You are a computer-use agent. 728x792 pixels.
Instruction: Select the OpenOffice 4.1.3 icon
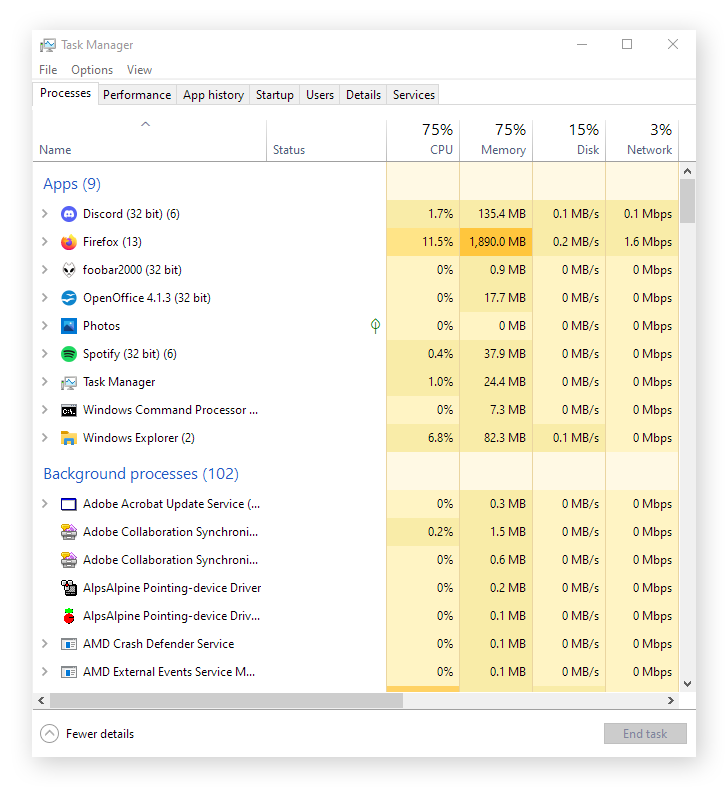click(68, 298)
